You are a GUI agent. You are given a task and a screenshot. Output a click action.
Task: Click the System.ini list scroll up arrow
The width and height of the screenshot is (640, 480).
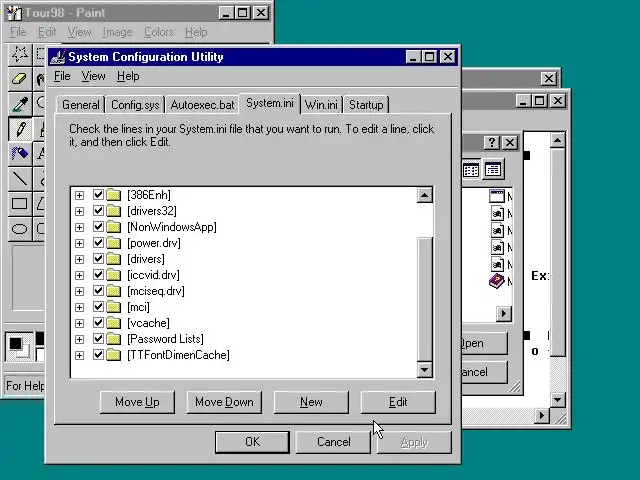tap(424, 196)
